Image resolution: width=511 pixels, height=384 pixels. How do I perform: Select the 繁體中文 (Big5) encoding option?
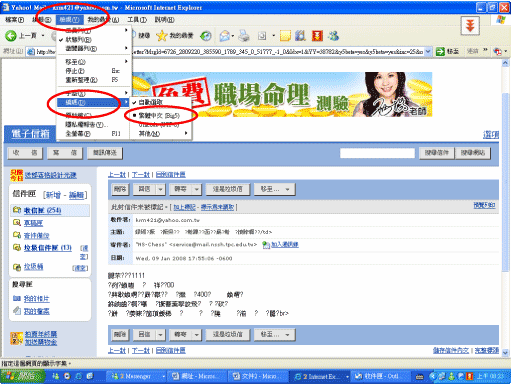pos(160,116)
